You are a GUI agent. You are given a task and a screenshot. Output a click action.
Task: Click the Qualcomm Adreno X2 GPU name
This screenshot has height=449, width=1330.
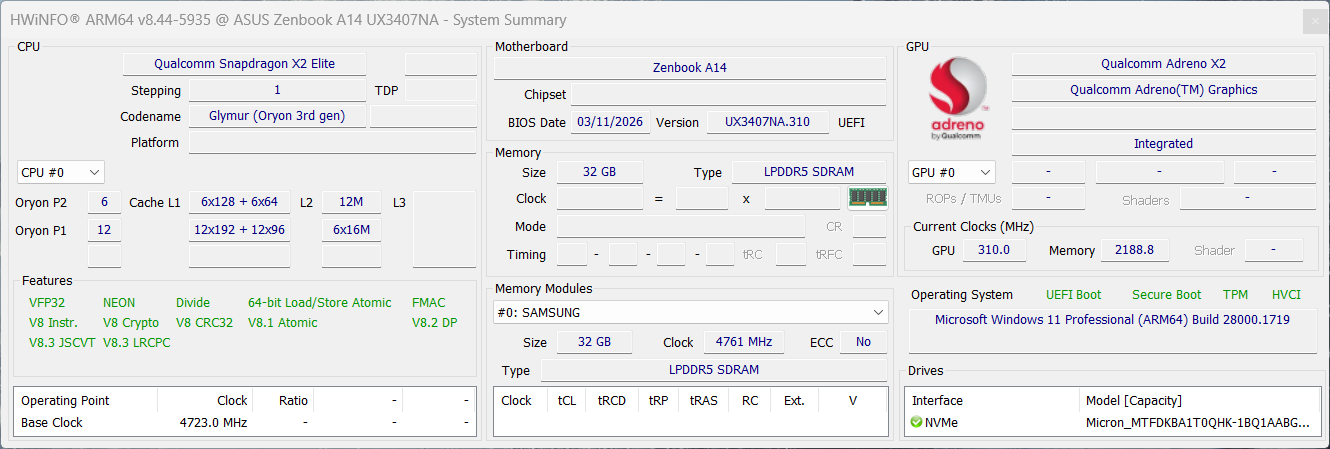click(1163, 64)
